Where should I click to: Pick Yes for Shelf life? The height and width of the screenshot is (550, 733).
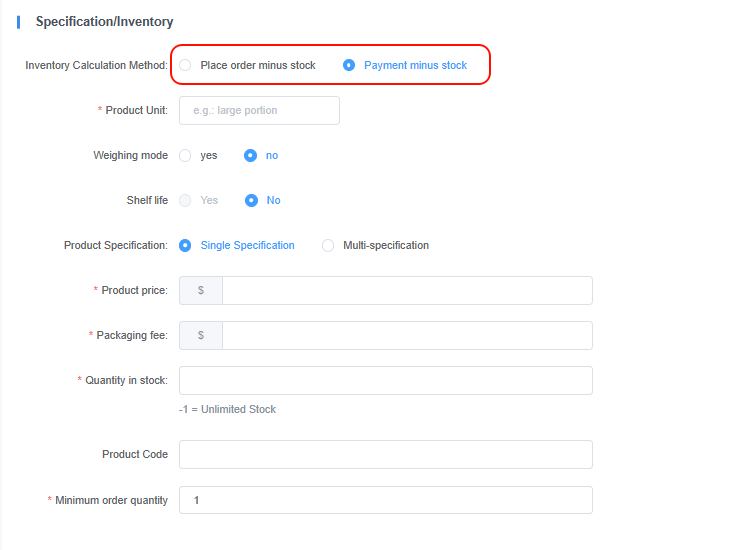pos(186,200)
